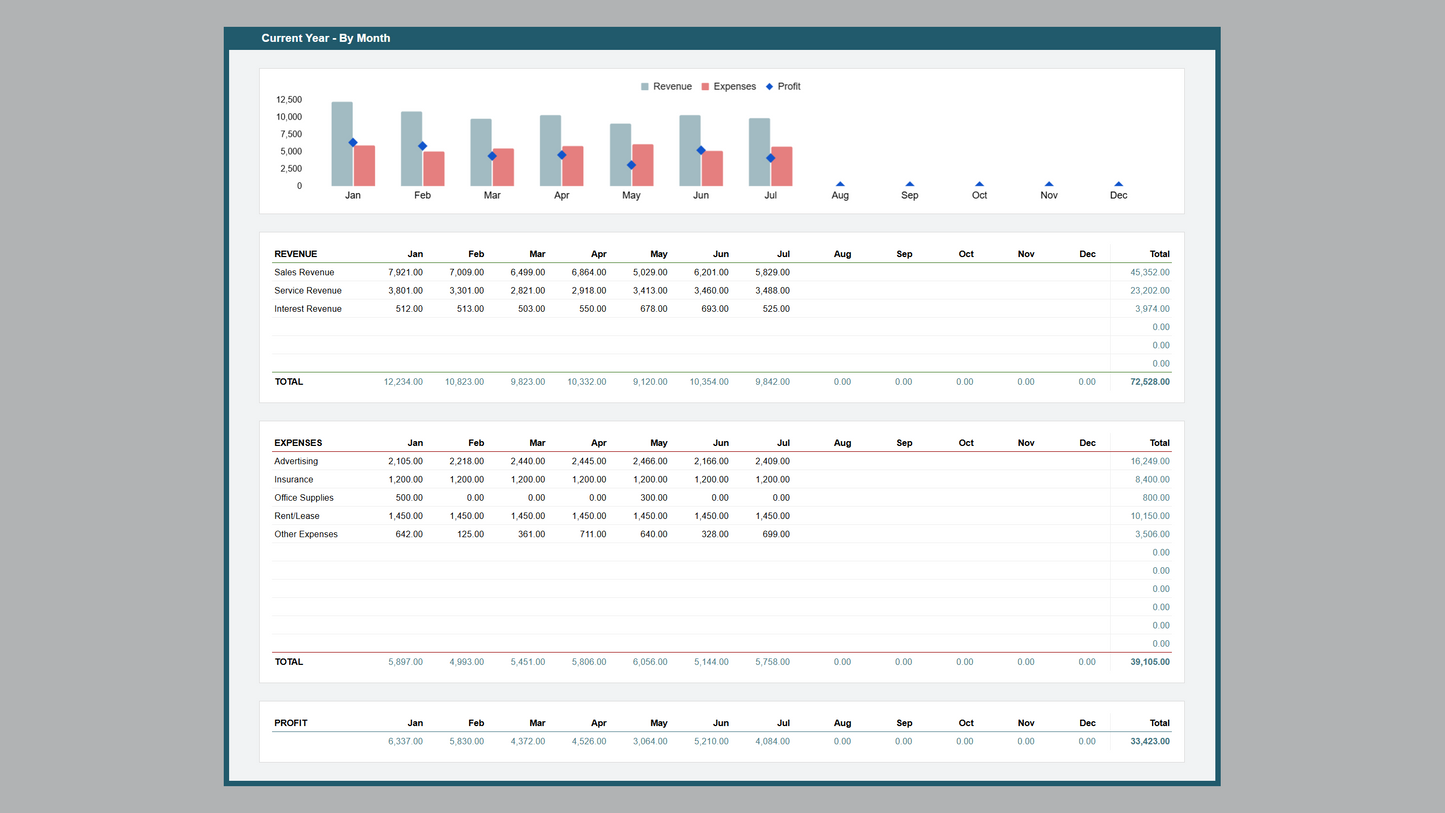Select the PROFIT section header cell

tap(291, 723)
